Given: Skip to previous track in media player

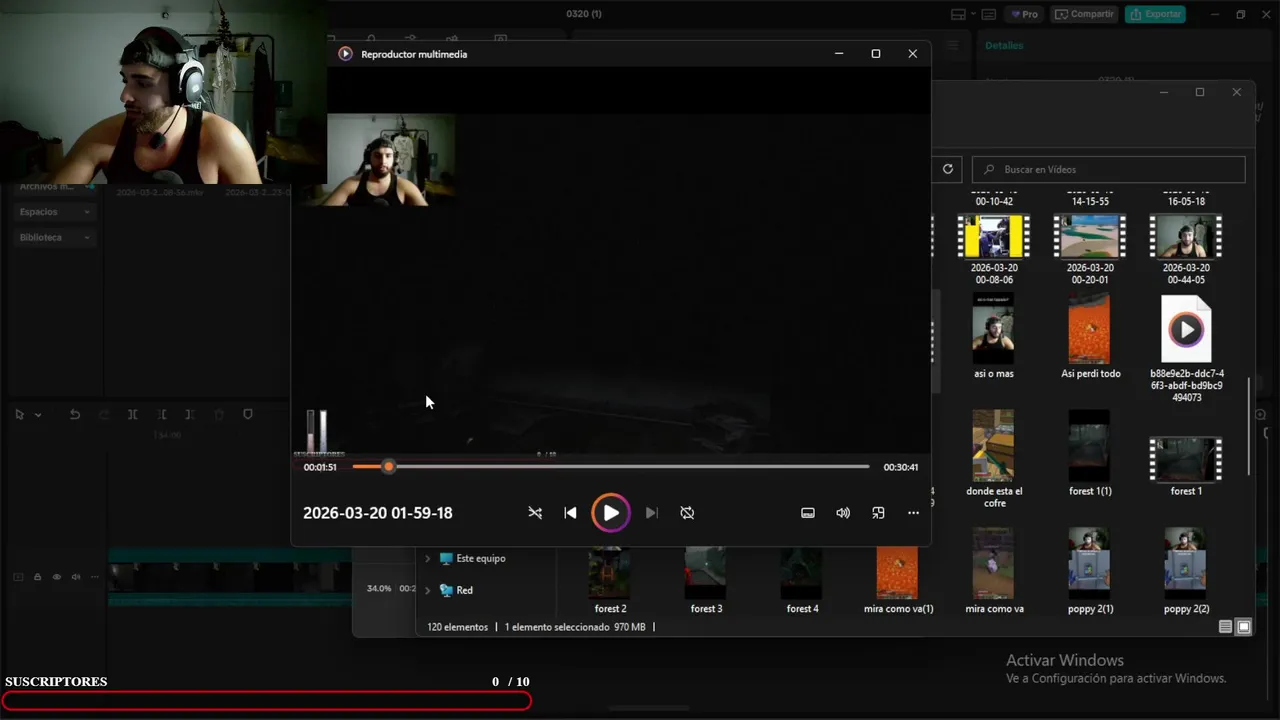Looking at the screenshot, I should 570,513.
